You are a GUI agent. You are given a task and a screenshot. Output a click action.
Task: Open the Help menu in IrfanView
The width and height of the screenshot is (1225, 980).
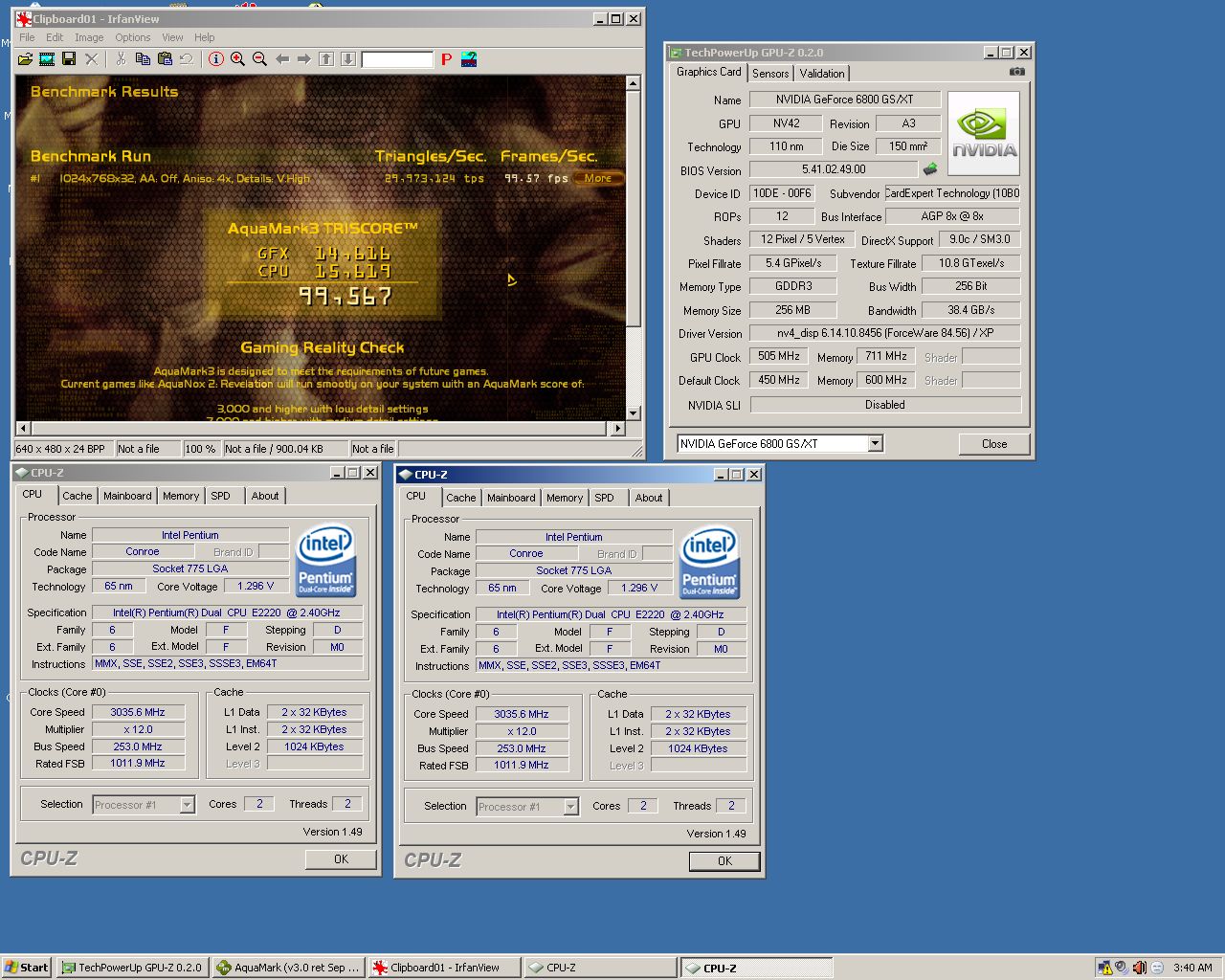(205, 37)
